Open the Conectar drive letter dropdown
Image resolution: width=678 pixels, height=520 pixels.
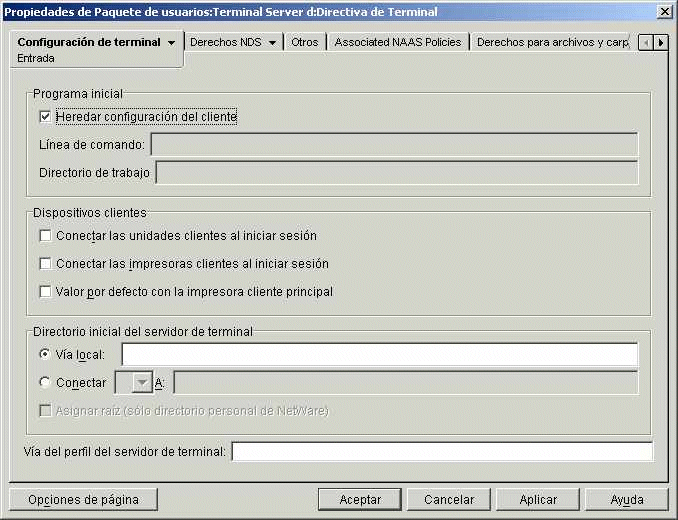point(142,383)
